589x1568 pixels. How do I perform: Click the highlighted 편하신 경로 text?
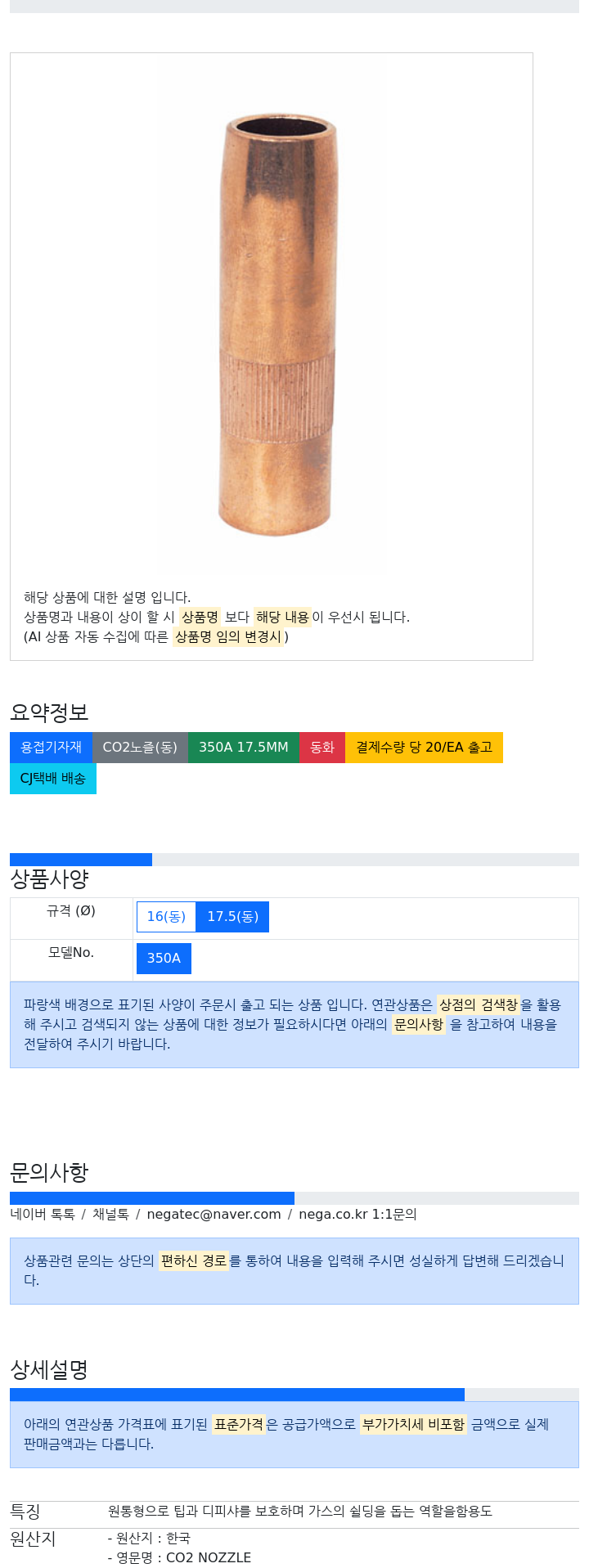click(x=193, y=1260)
